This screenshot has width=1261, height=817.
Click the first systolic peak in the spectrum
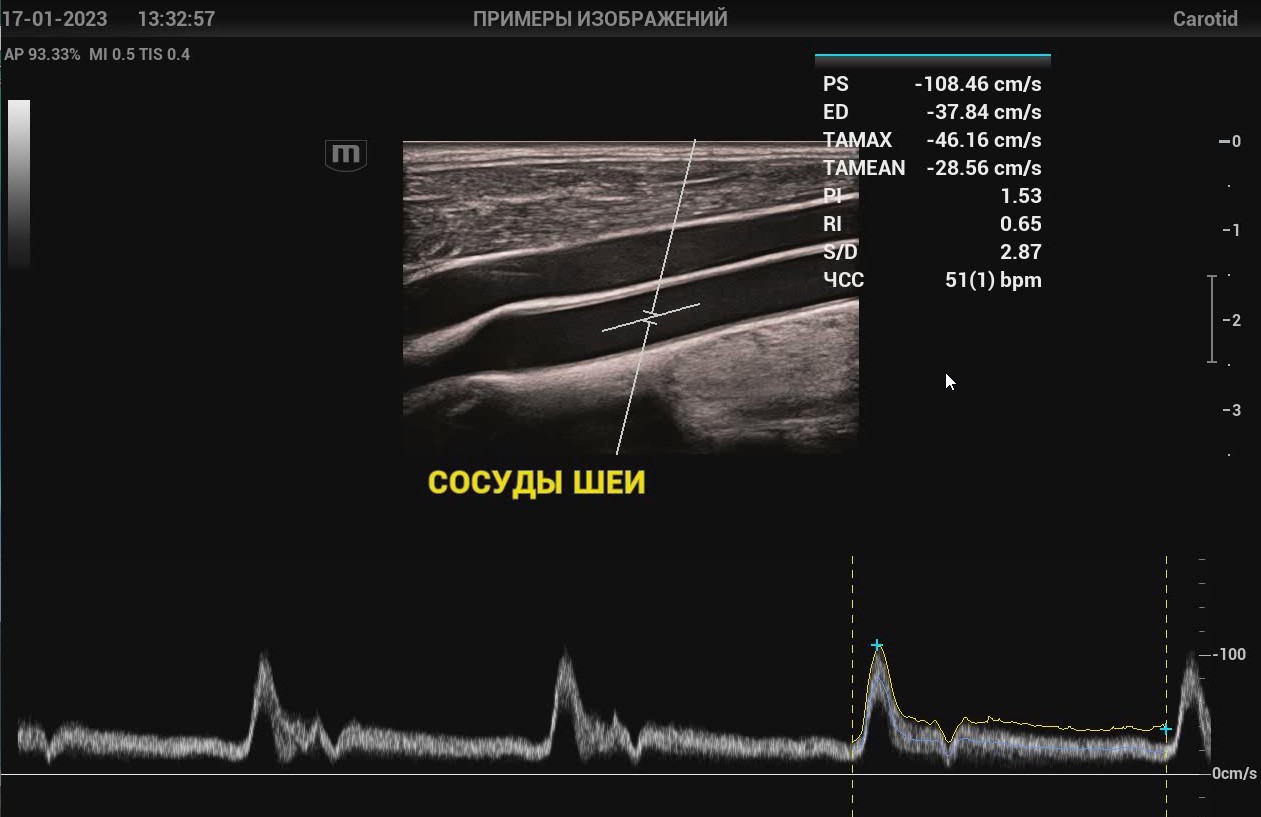[x=264, y=662]
